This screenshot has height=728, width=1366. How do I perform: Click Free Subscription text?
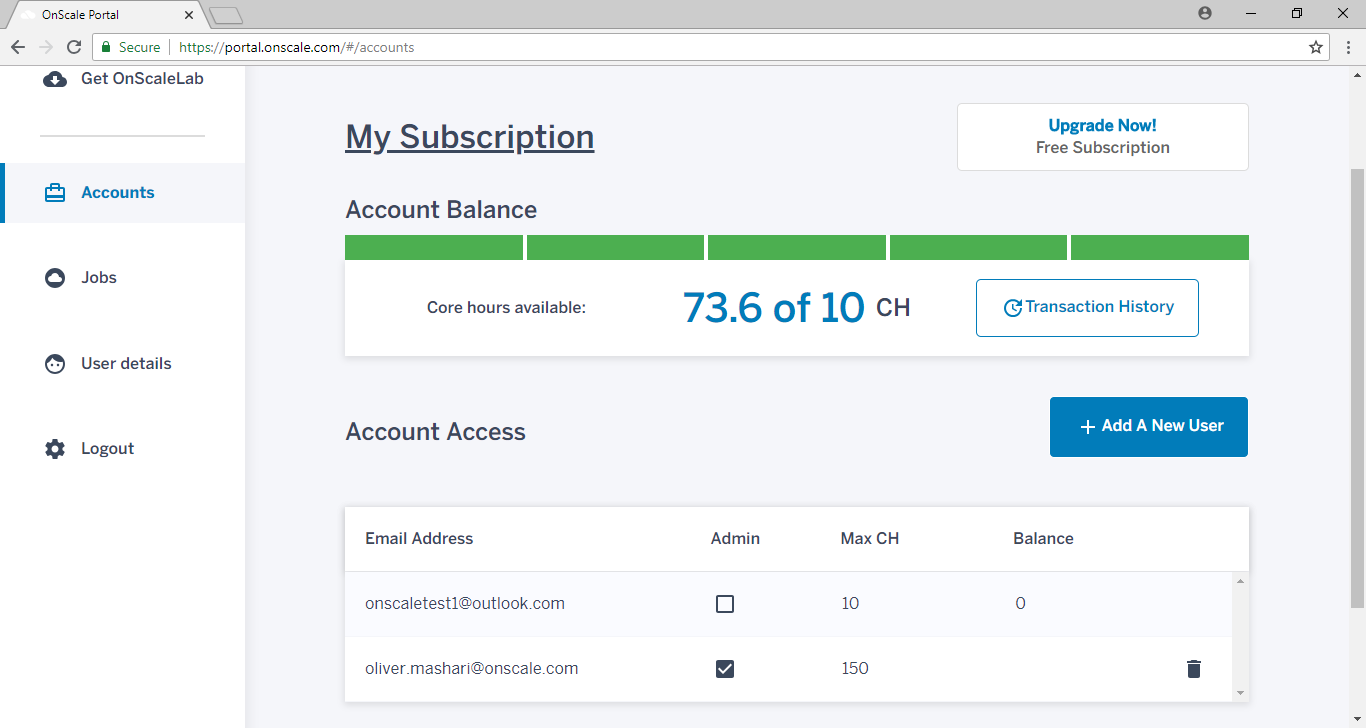1102,148
